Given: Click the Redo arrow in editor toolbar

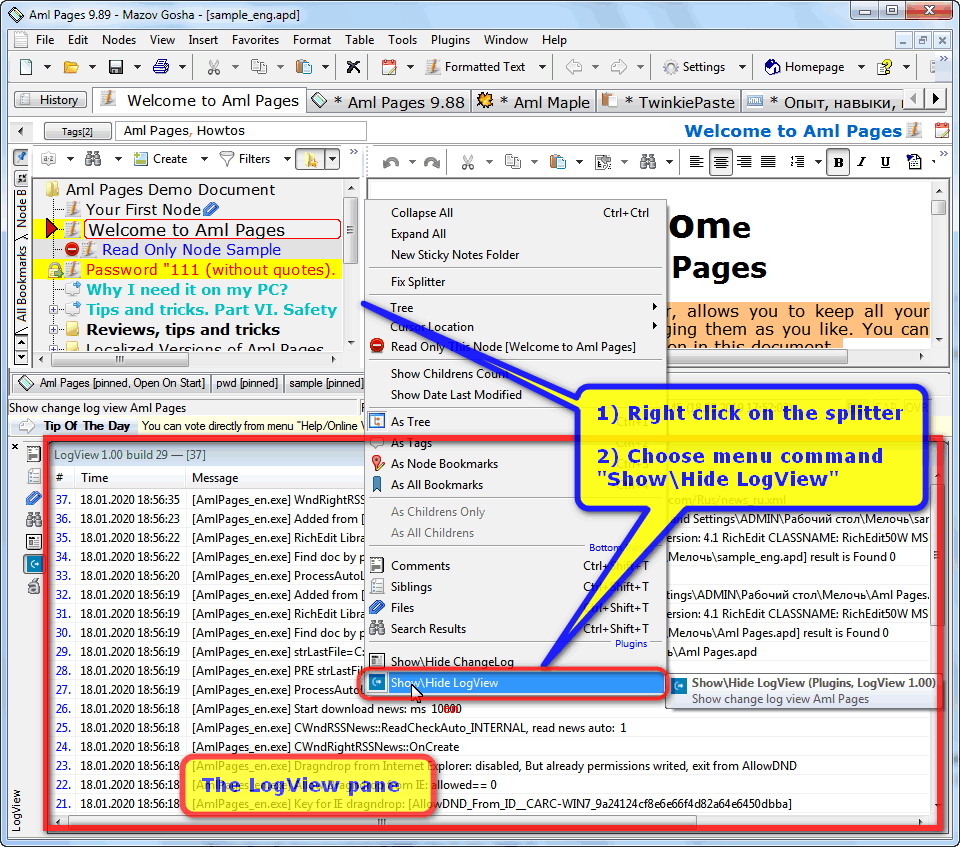Looking at the screenshot, I should click(432, 162).
